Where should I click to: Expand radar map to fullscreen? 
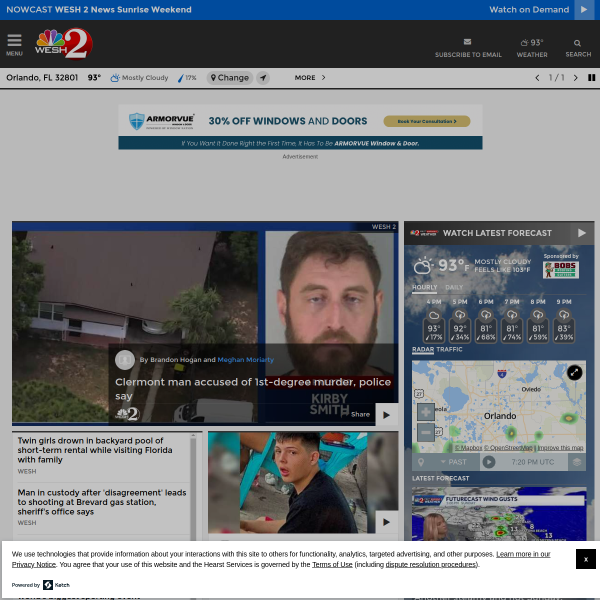(574, 372)
